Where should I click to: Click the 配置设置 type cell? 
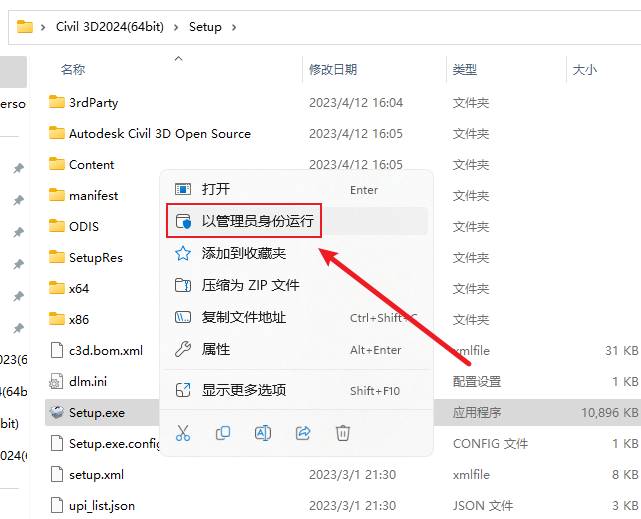(x=477, y=382)
